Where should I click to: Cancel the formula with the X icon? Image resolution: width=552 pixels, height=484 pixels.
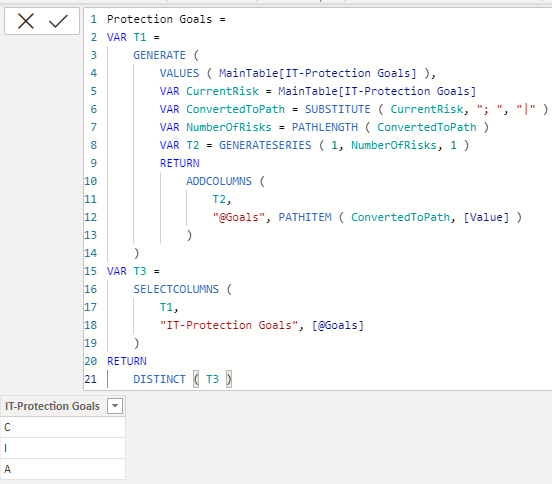click(26, 21)
